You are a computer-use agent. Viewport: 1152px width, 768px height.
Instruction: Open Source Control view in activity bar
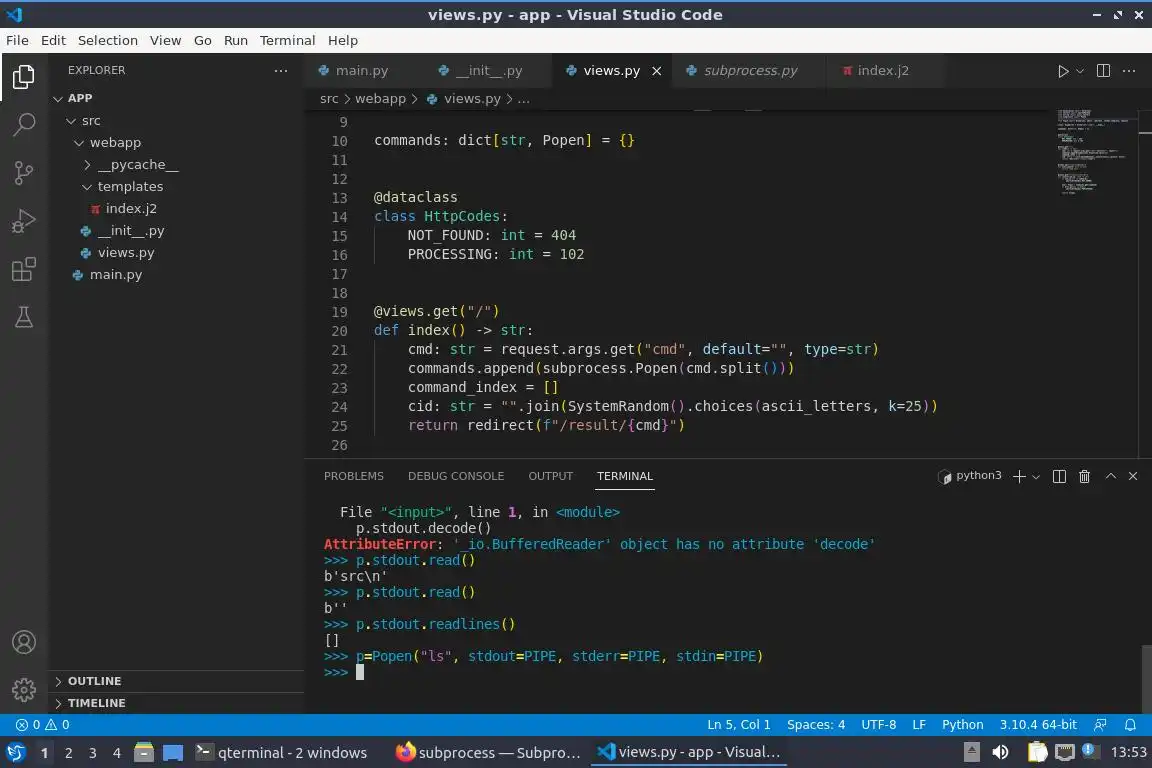tap(24, 173)
